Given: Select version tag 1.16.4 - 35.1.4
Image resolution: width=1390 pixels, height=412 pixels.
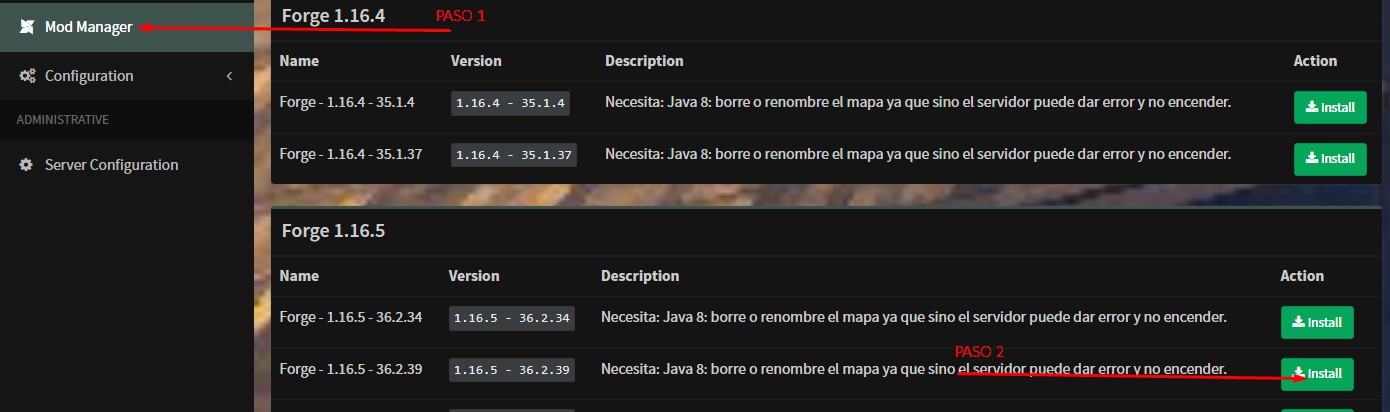Looking at the screenshot, I should click(x=510, y=103).
